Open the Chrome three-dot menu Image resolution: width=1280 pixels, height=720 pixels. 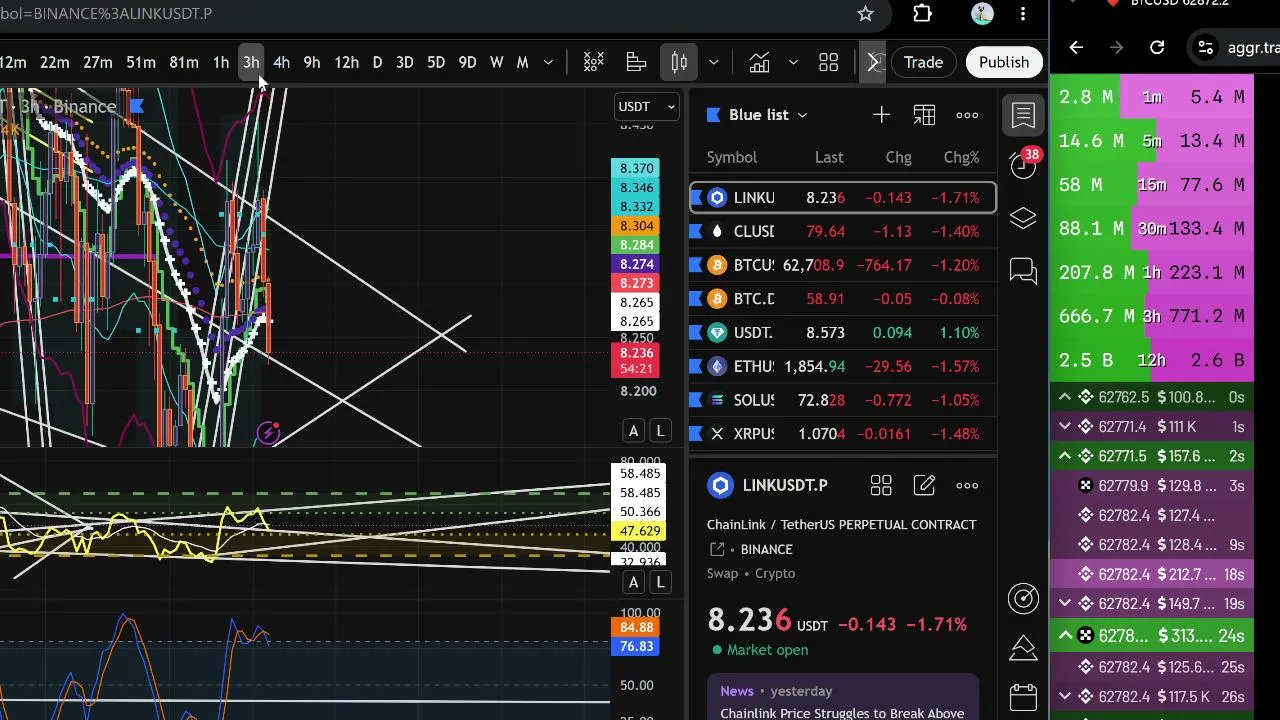[x=1023, y=14]
